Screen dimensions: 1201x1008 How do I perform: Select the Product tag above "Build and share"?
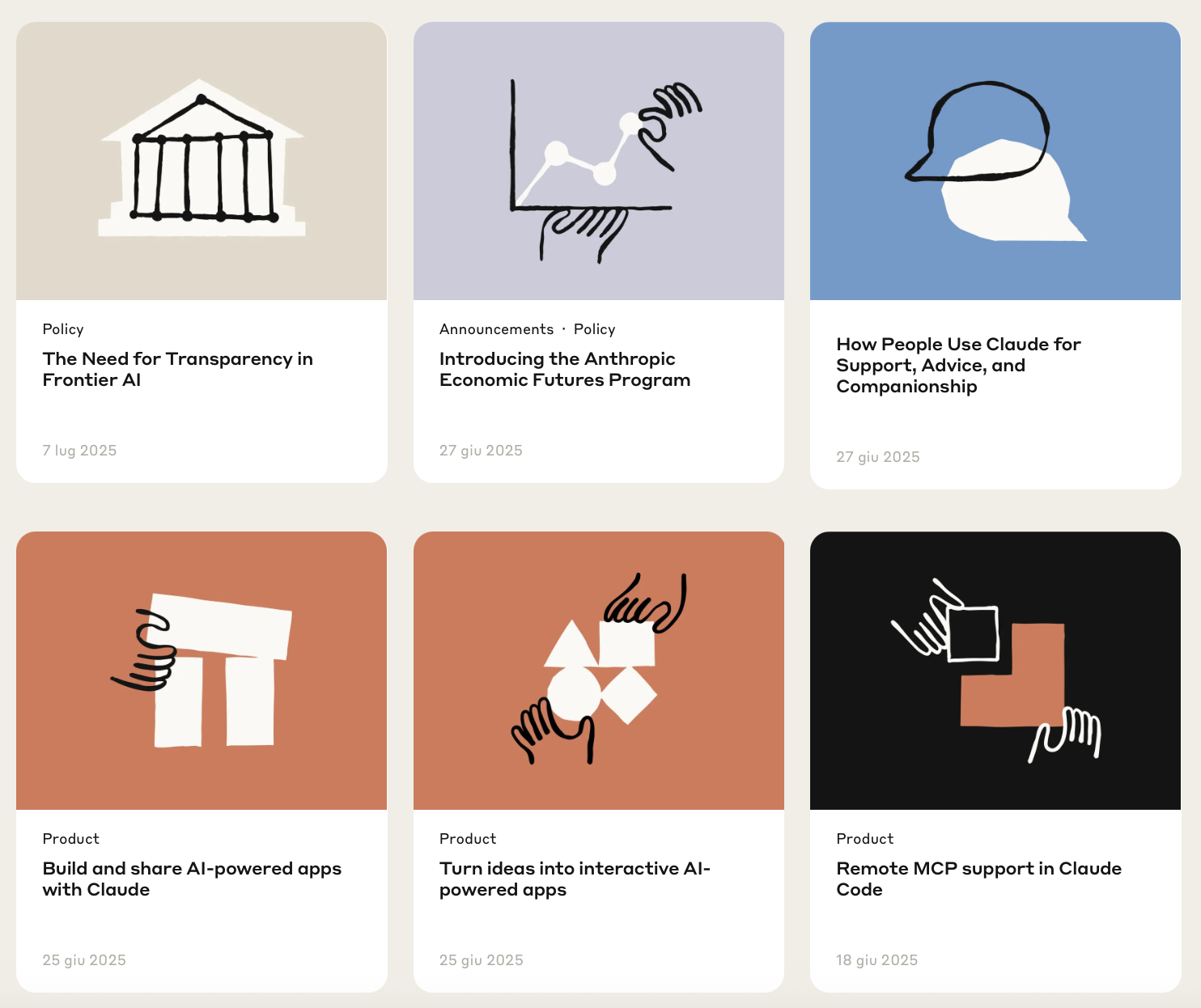(71, 839)
